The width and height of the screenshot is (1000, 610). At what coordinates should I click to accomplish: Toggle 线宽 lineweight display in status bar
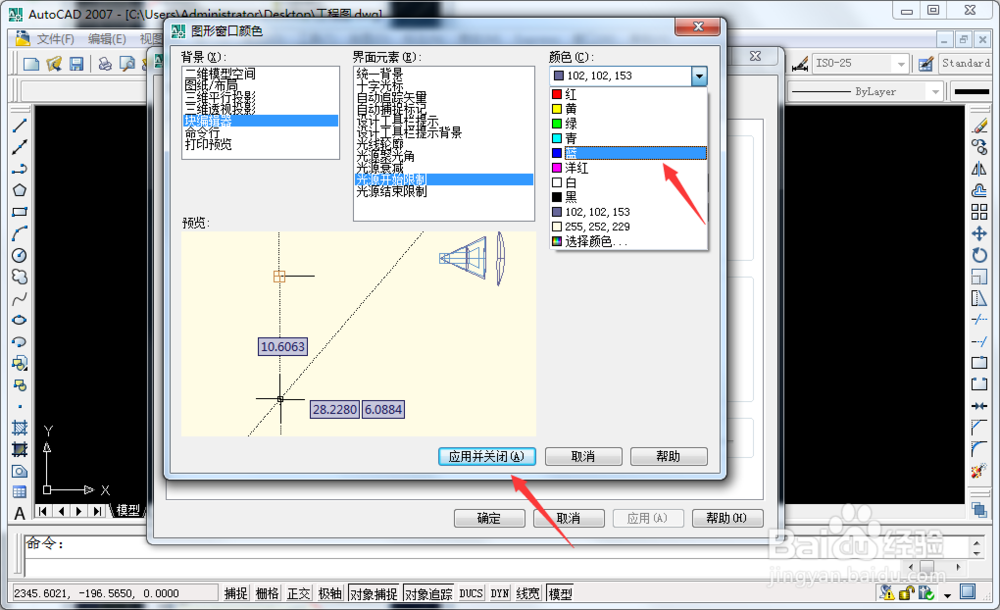(x=528, y=593)
